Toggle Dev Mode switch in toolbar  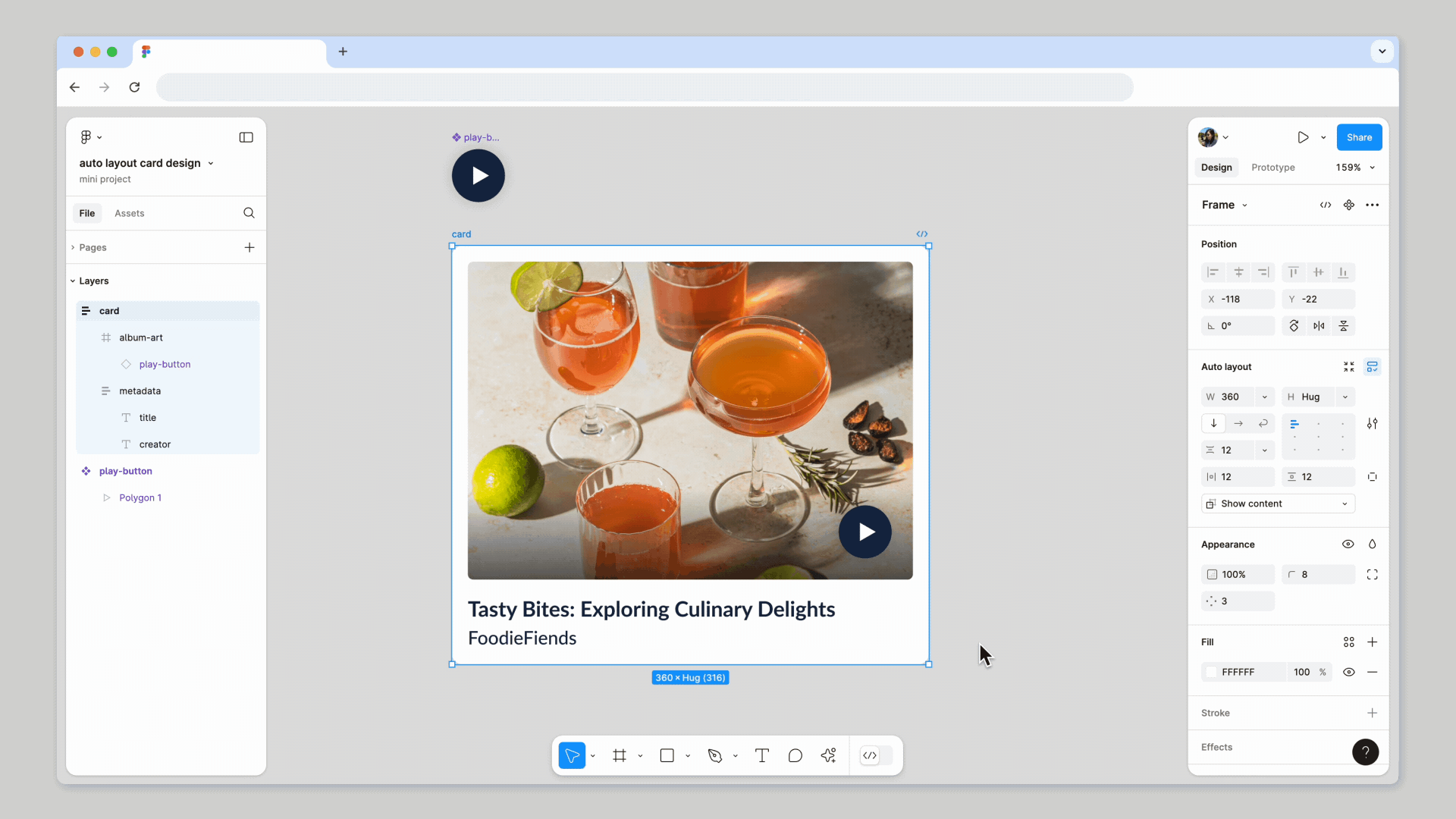click(876, 755)
